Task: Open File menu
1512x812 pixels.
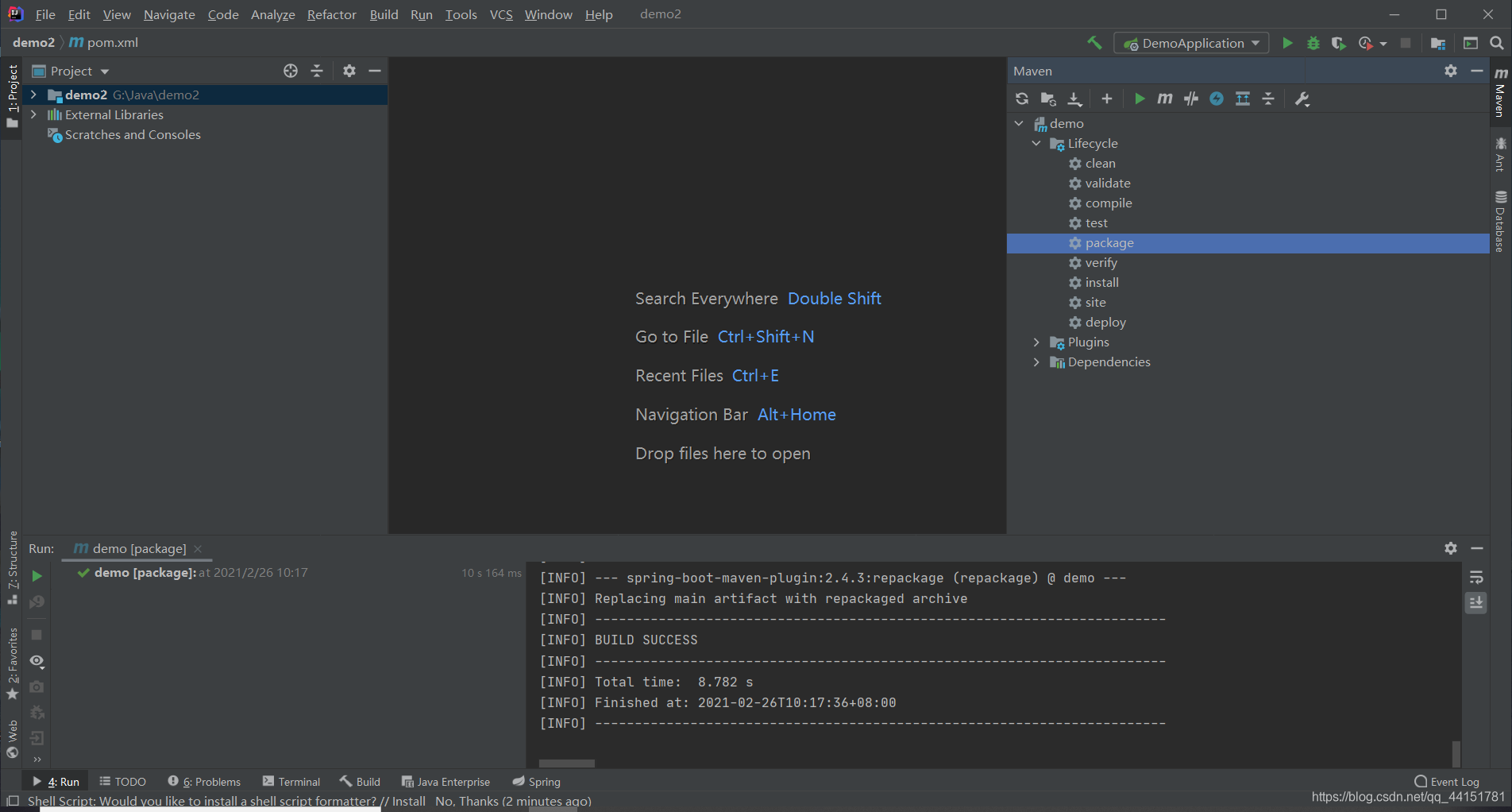Action: pos(45,14)
